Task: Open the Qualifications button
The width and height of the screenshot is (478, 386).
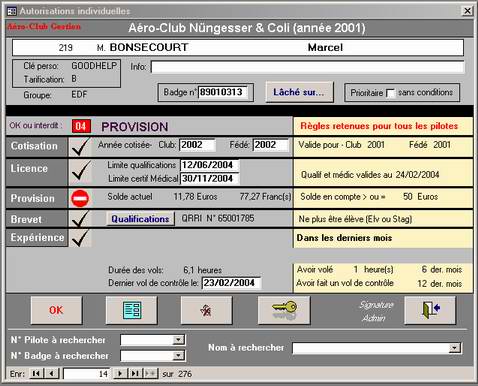Action: click(x=140, y=219)
